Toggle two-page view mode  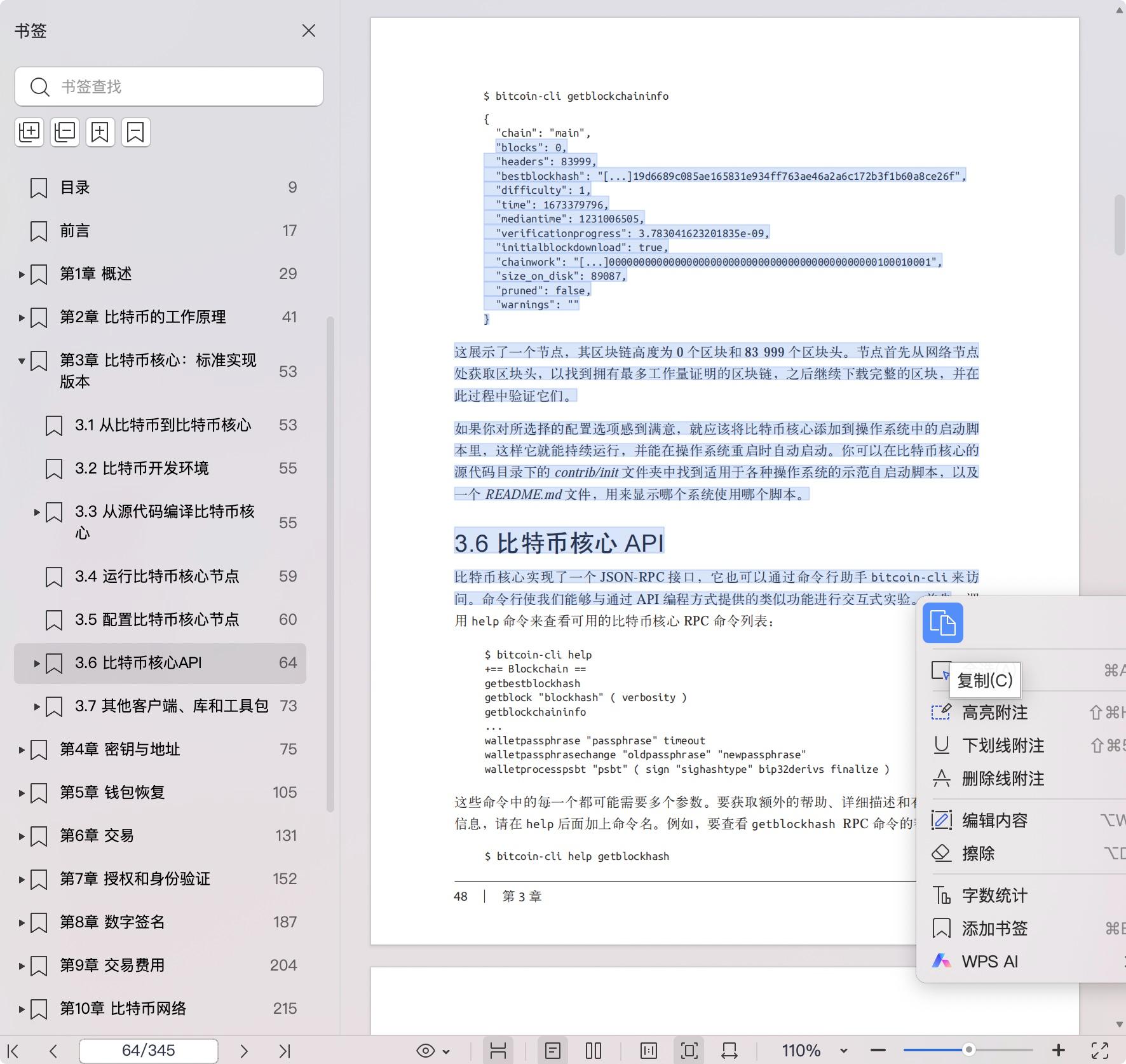pos(594,1051)
